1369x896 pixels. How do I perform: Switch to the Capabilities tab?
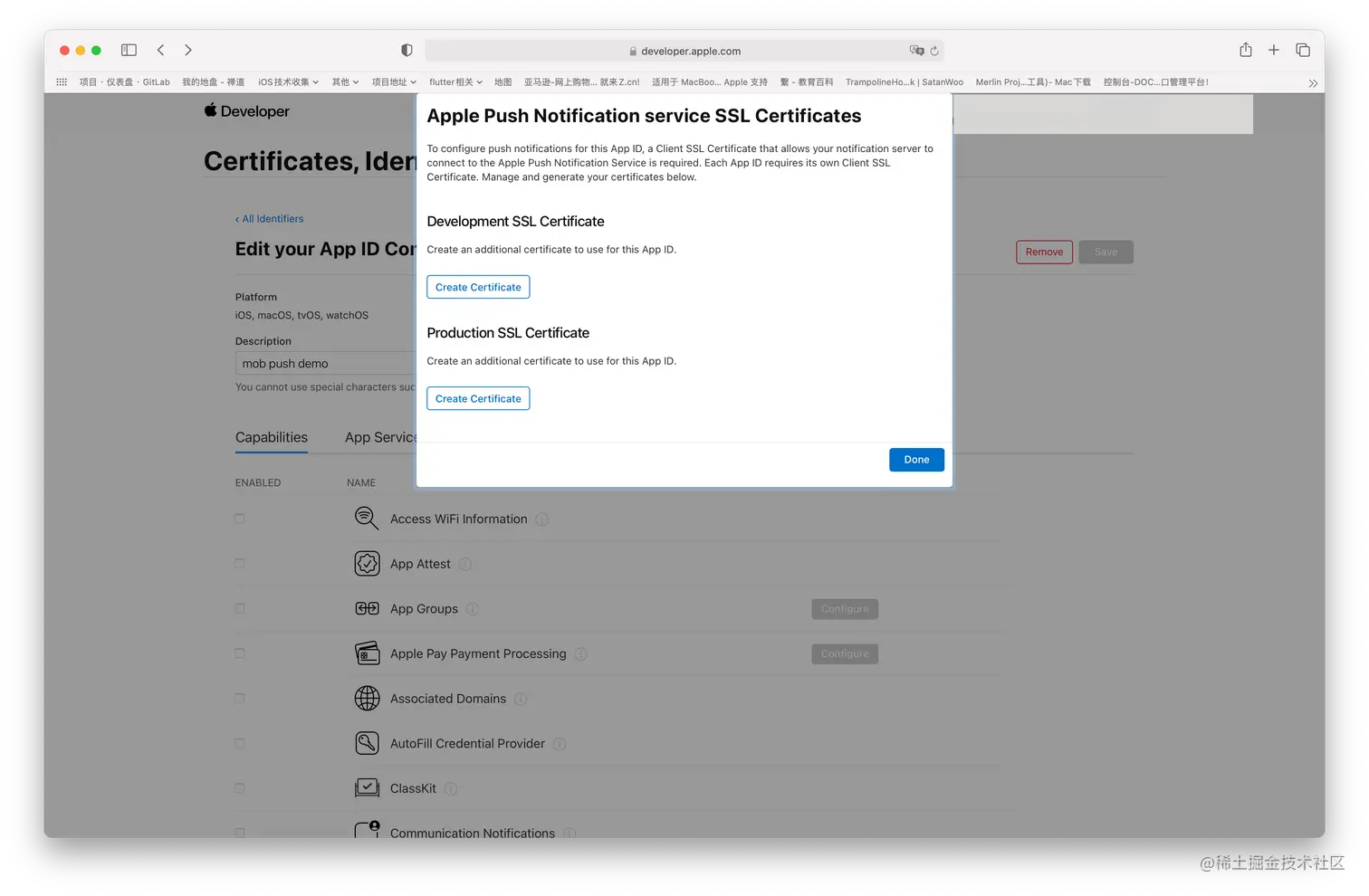[x=272, y=437]
